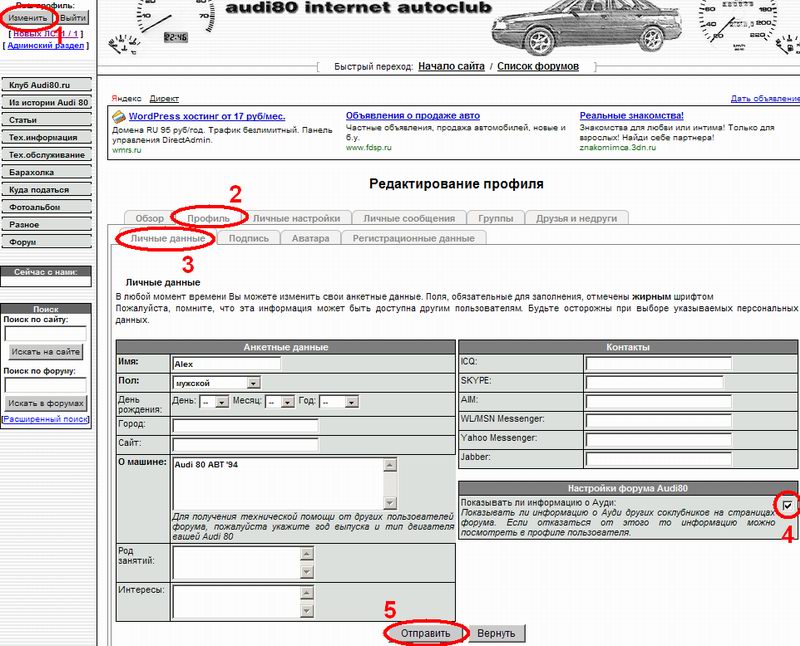Click the Интересы text area
The height and width of the screenshot is (646, 800).
237,602
